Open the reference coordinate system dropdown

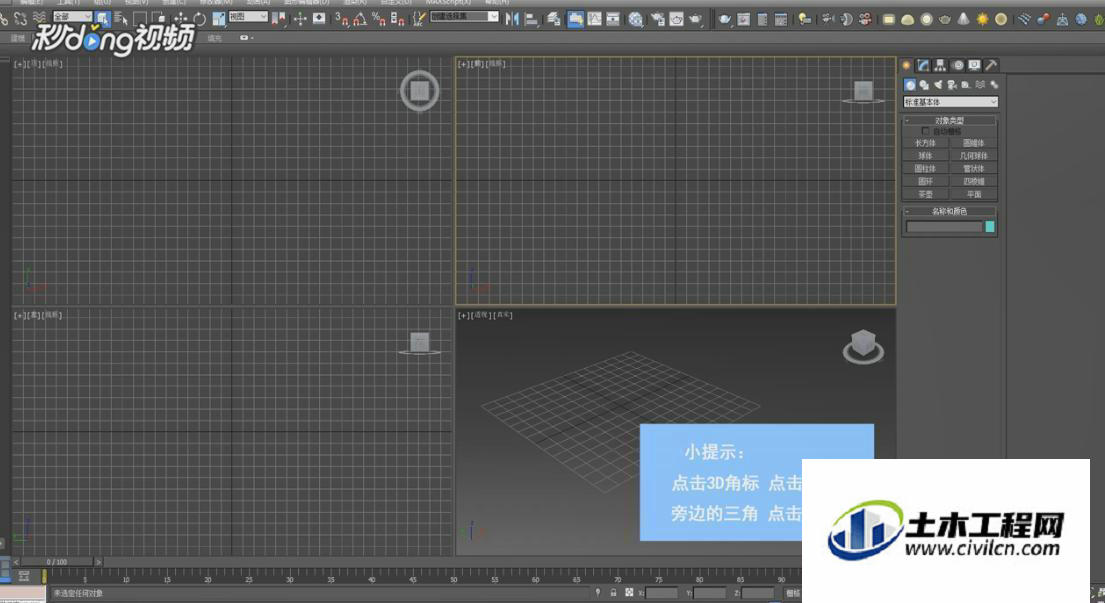pos(248,16)
